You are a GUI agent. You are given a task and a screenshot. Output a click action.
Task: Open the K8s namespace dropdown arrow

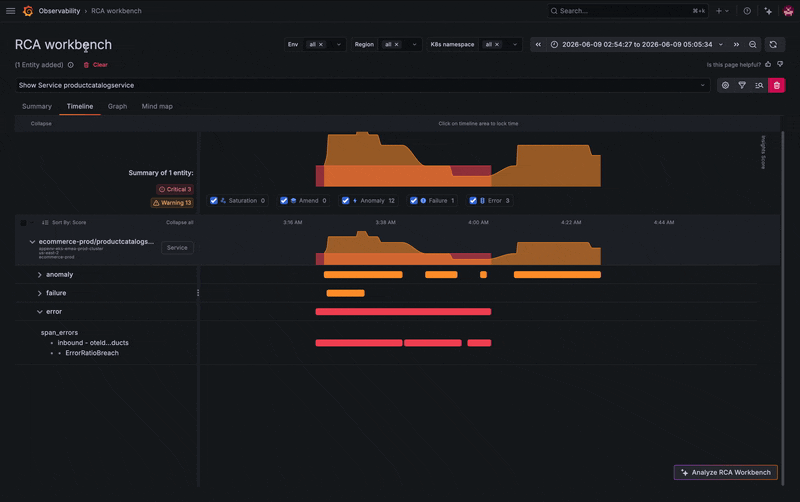[x=515, y=44]
